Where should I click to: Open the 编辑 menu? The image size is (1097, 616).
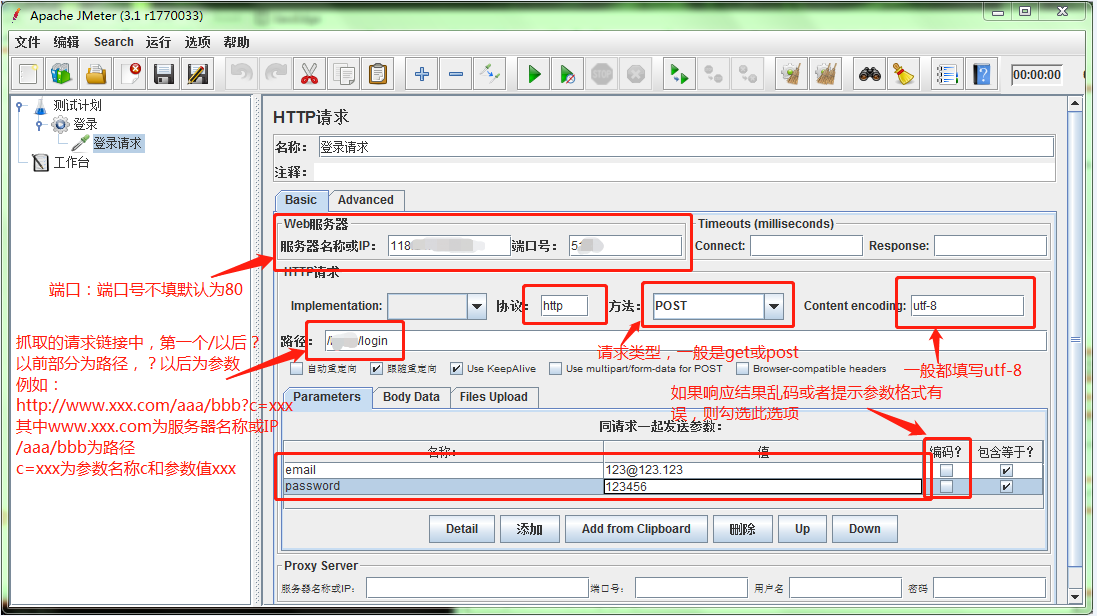click(66, 42)
